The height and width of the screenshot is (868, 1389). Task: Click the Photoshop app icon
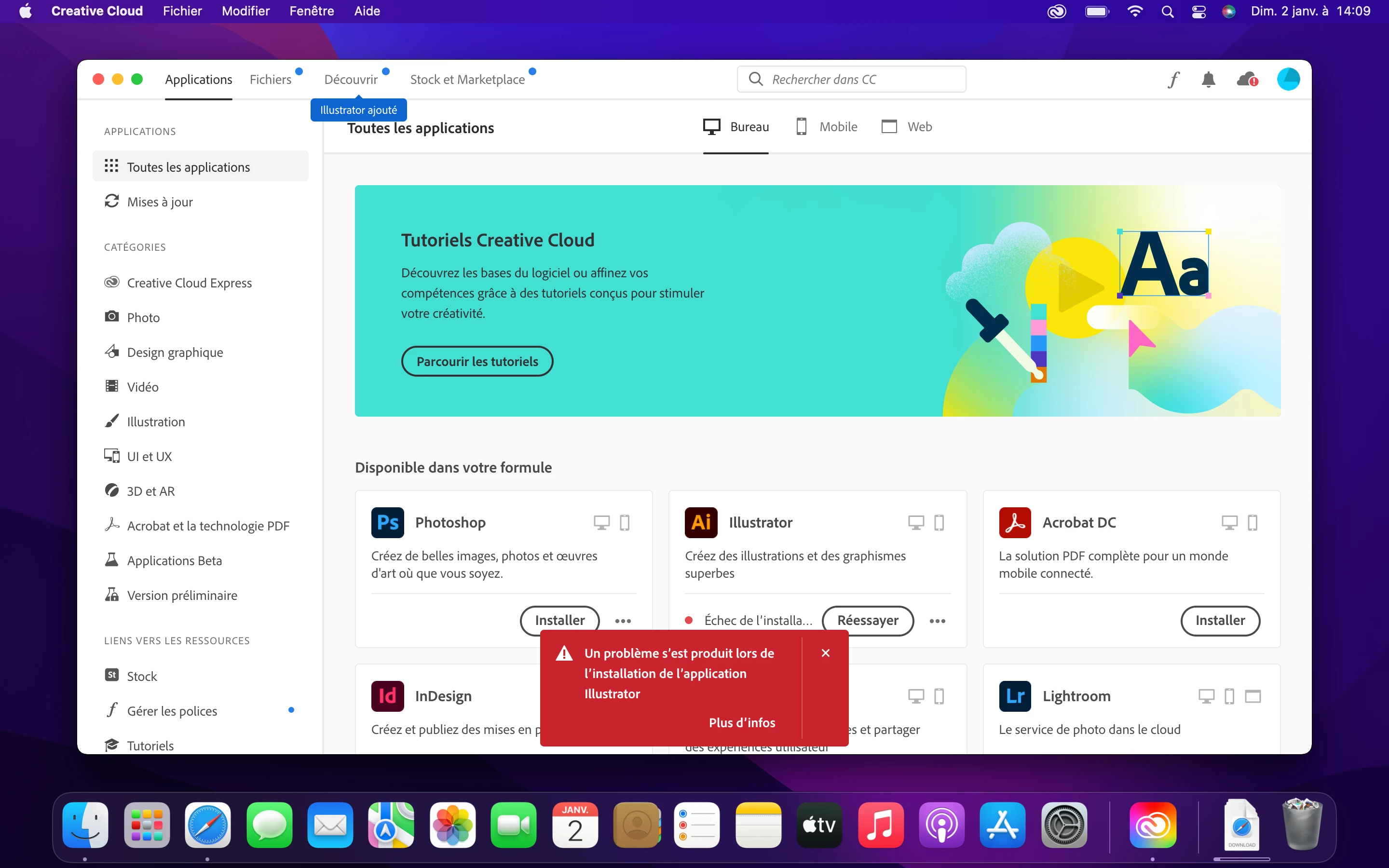click(x=387, y=522)
